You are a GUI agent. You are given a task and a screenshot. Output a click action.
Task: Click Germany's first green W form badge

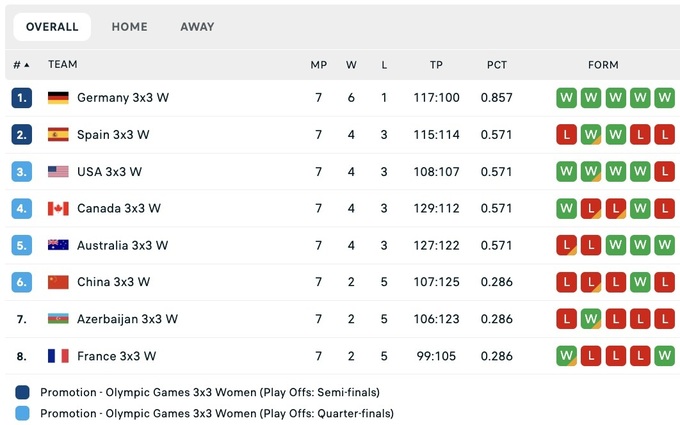click(x=567, y=98)
